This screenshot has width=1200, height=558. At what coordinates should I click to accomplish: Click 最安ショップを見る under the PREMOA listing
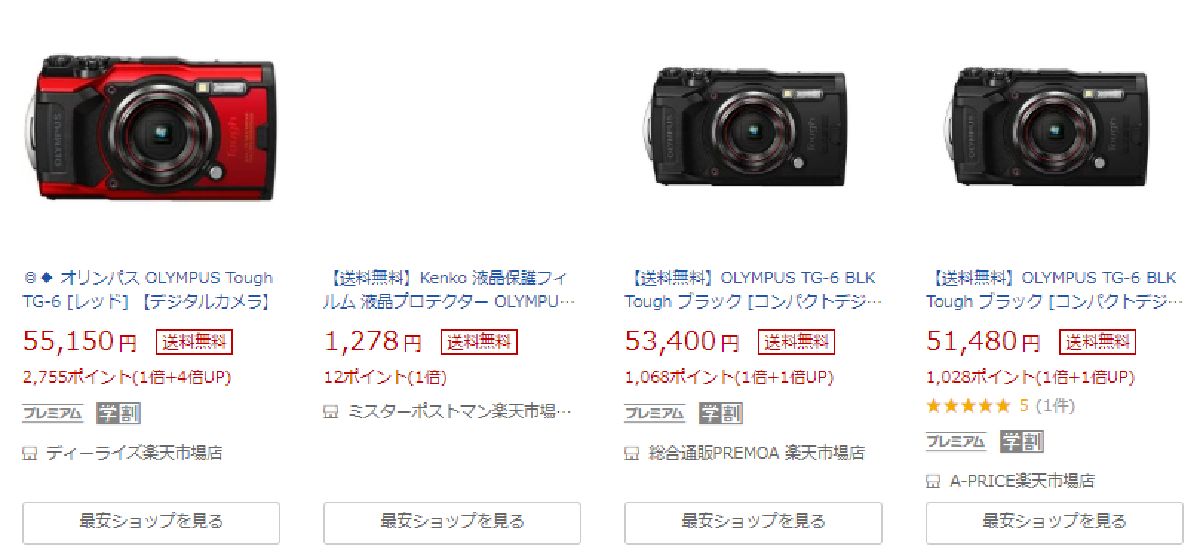(754, 522)
